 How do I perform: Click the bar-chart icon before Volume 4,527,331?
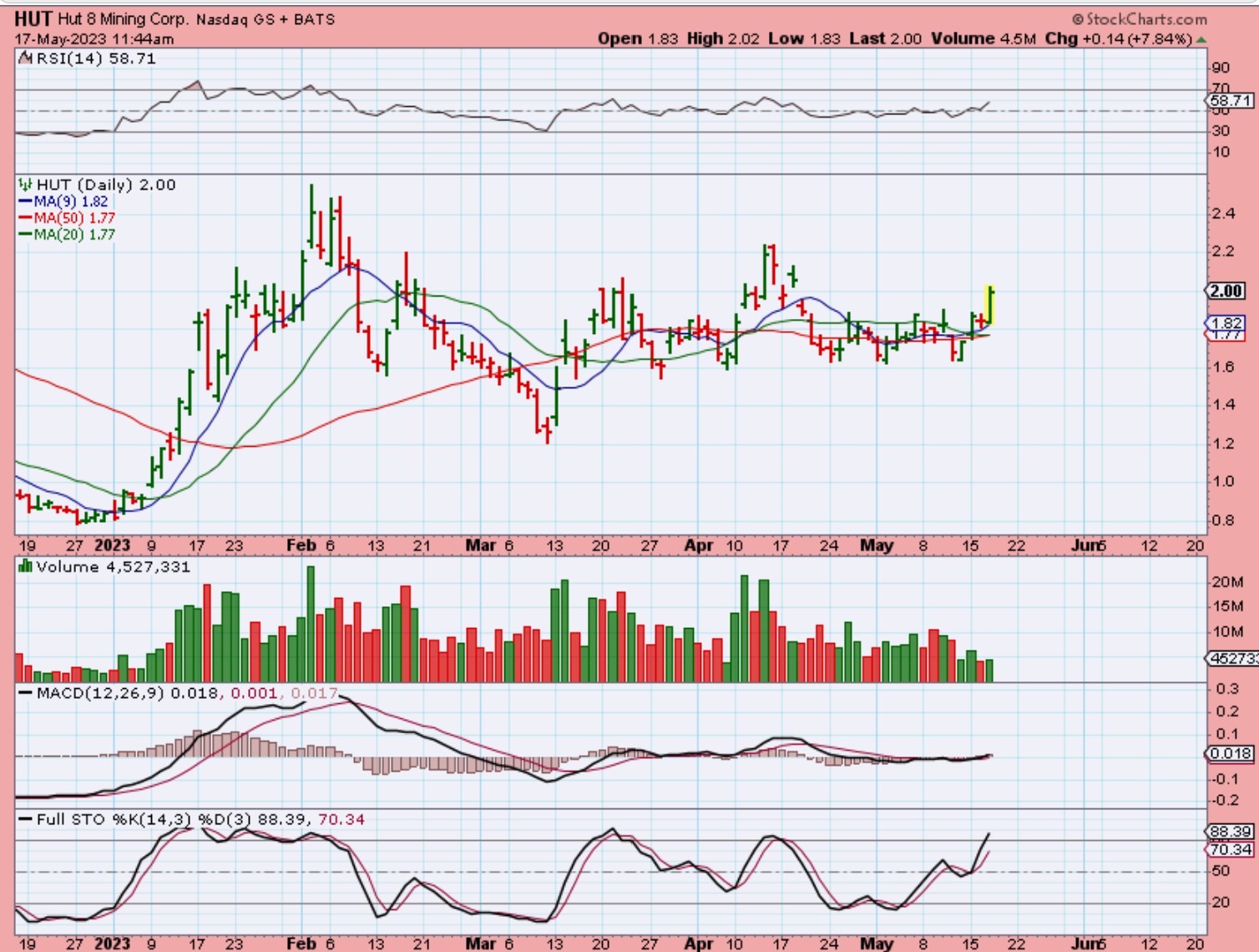click(25, 567)
